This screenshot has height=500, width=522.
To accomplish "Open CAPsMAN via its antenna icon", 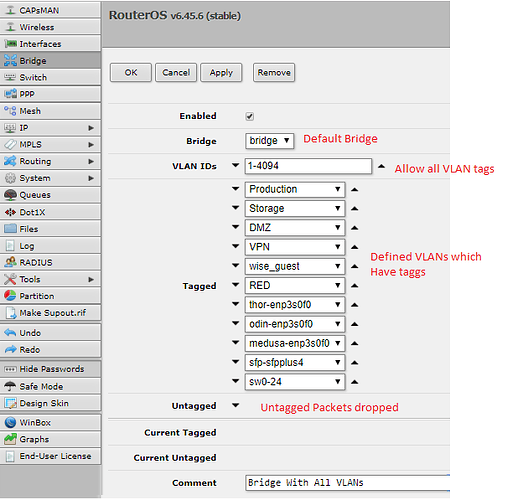I will (x=10, y=10).
